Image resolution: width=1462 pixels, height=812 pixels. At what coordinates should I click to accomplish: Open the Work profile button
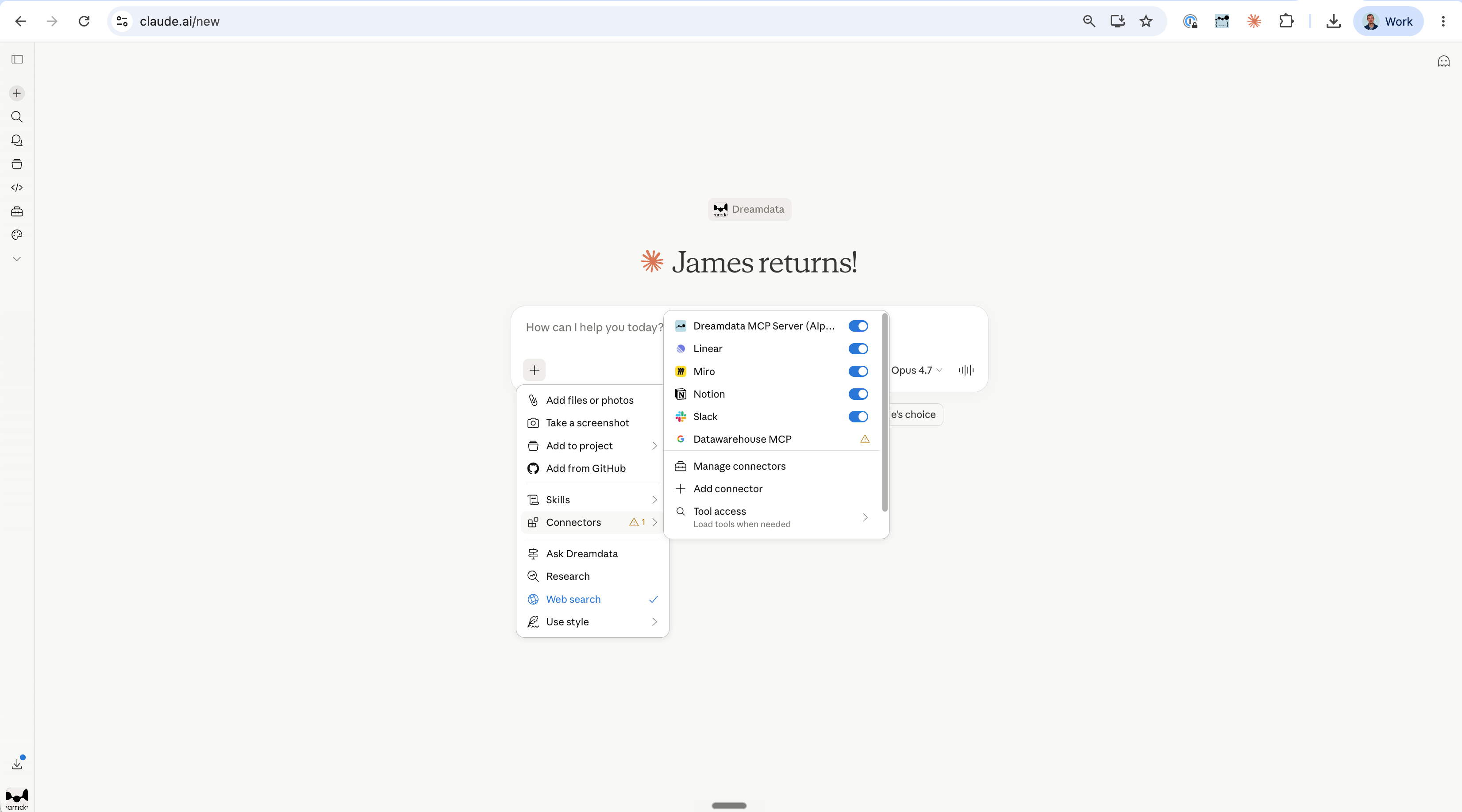pos(1388,22)
